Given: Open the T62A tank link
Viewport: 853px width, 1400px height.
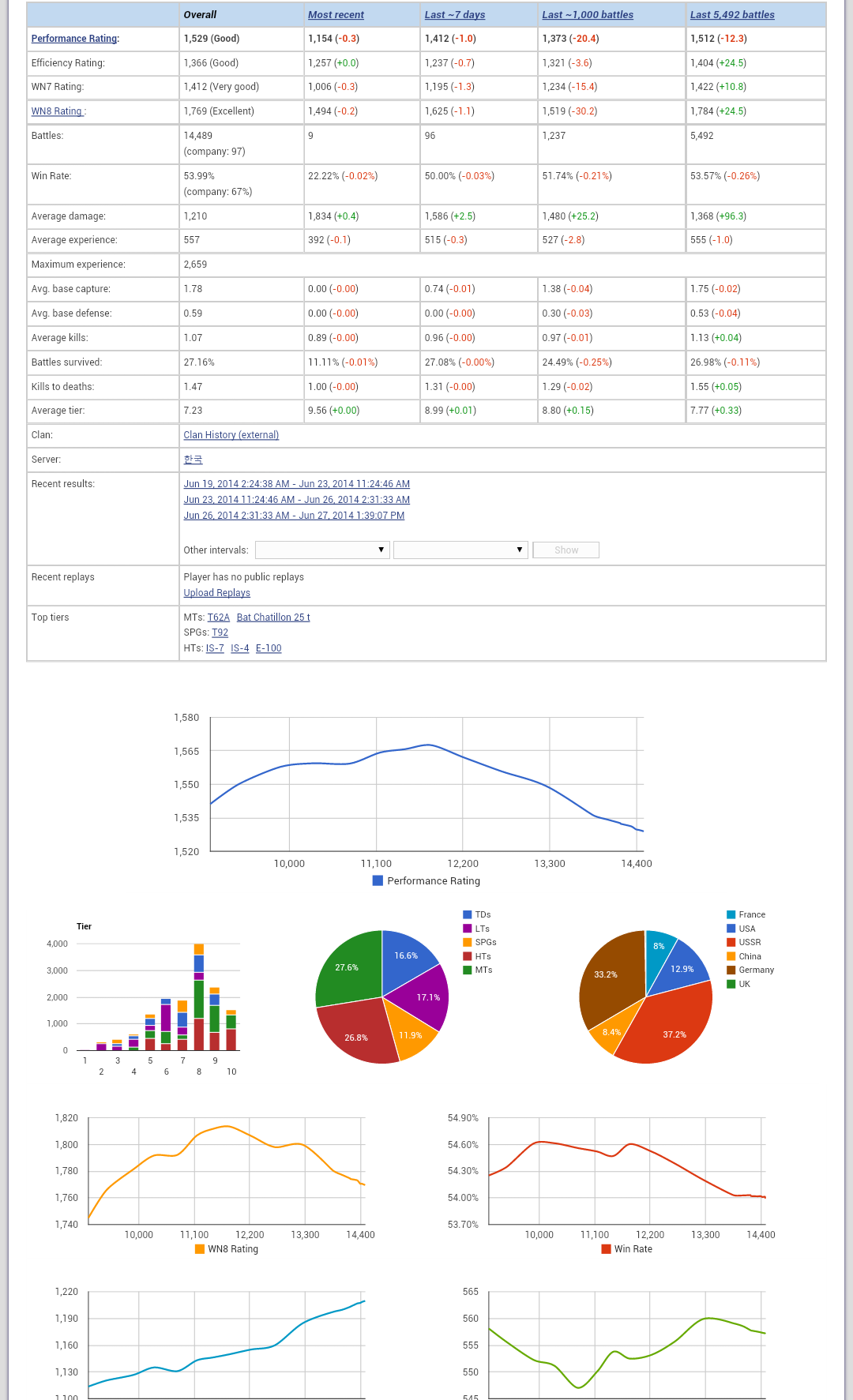Looking at the screenshot, I should (218, 617).
